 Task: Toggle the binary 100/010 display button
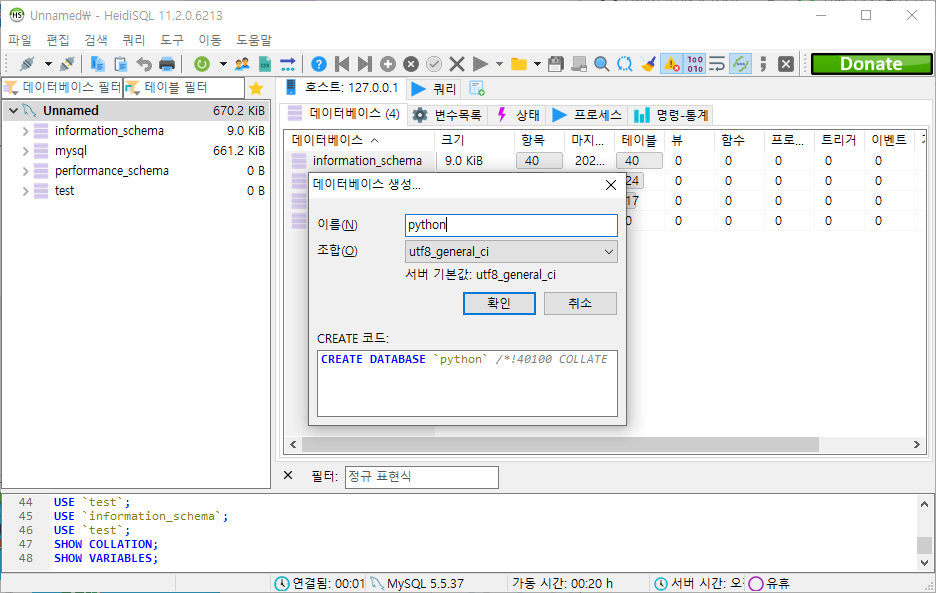pyautogui.click(x=695, y=64)
